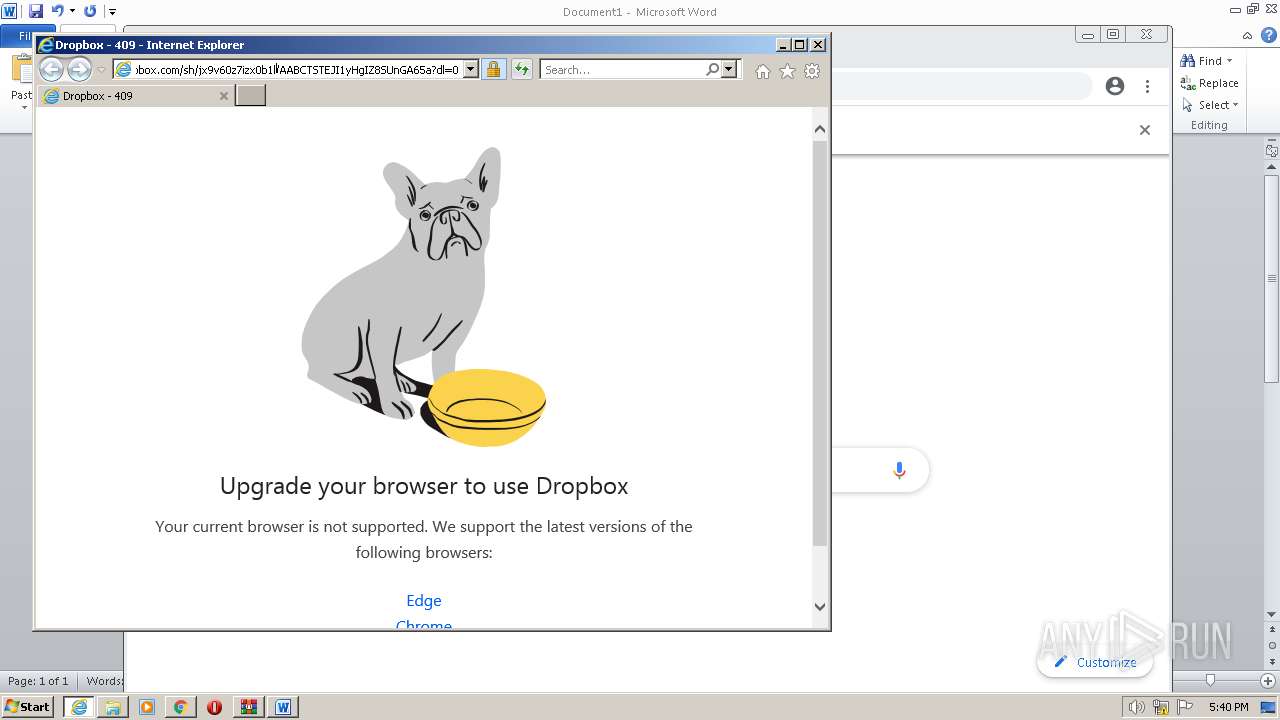Open the Select dropdown in Word
The height and width of the screenshot is (720, 1280).
(1210, 105)
